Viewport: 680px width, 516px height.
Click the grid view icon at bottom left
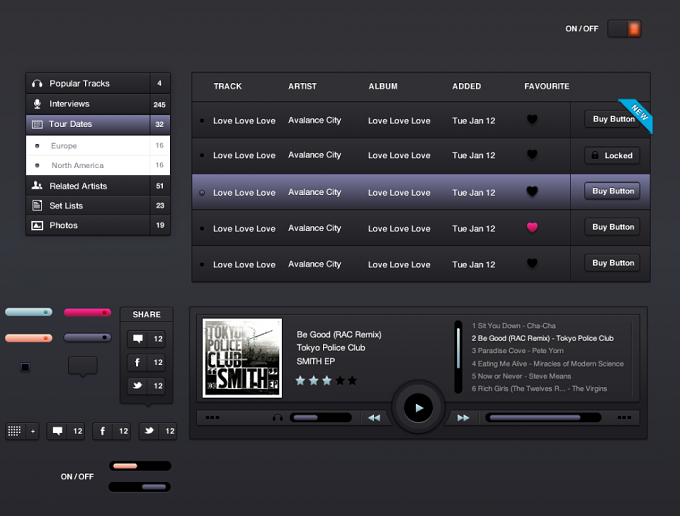14,431
